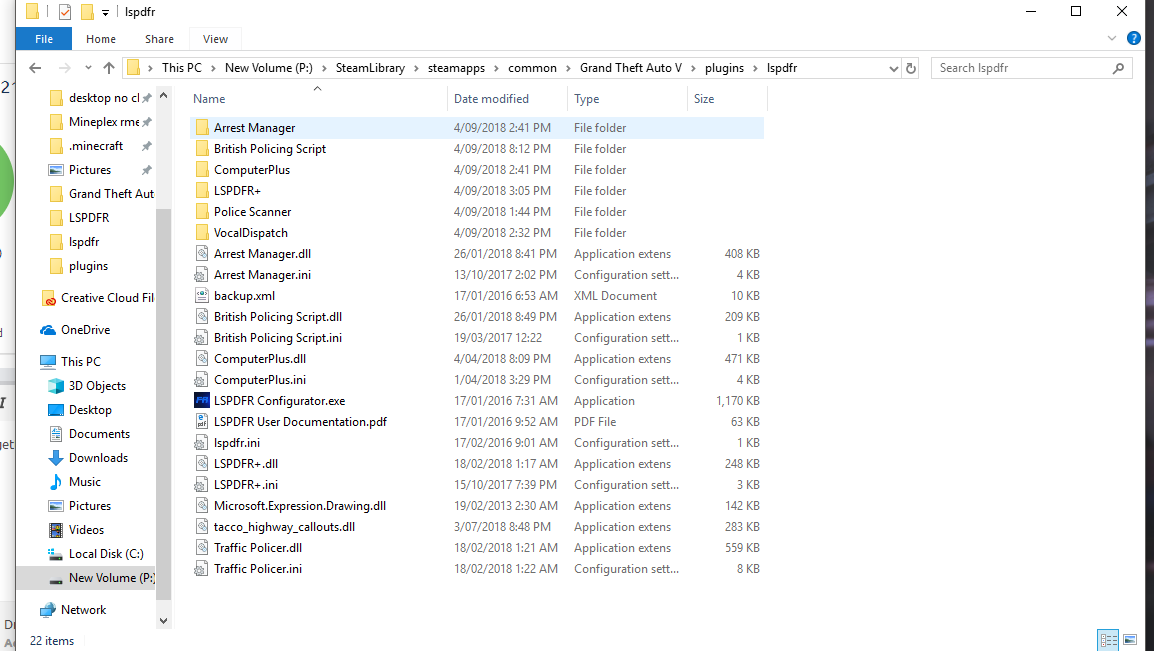Select British Policing Script folder
Screen dimensions: 1154x651
click(269, 149)
